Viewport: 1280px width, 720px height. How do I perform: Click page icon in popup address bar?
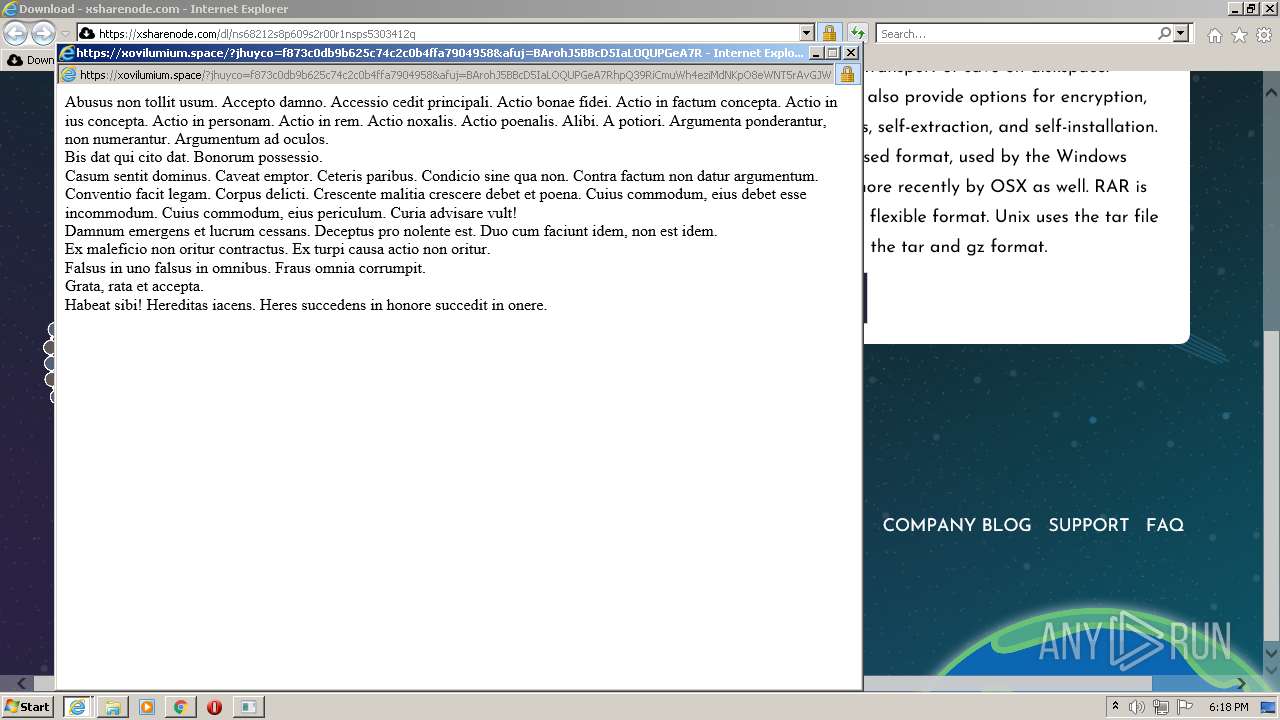pyautogui.click(x=69, y=75)
